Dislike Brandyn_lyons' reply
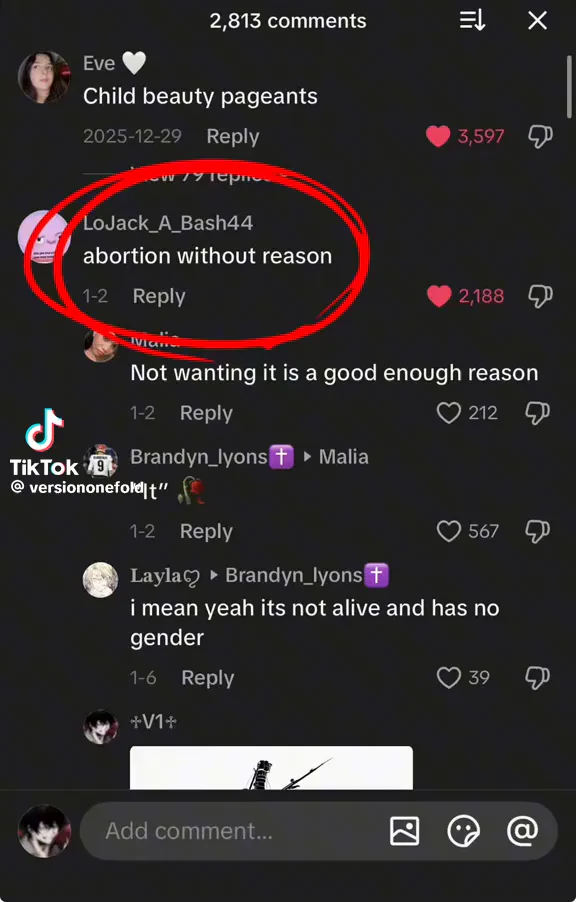The width and height of the screenshot is (576, 902). (x=537, y=531)
